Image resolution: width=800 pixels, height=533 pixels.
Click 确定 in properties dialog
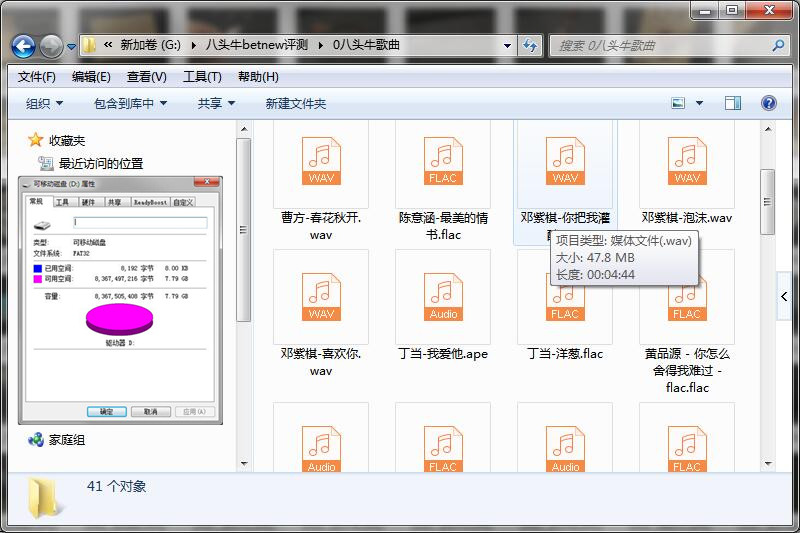point(107,412)
